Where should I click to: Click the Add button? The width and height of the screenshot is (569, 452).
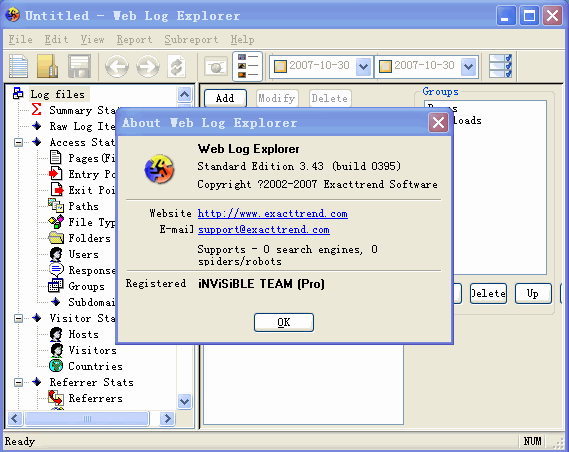(225, 98)
